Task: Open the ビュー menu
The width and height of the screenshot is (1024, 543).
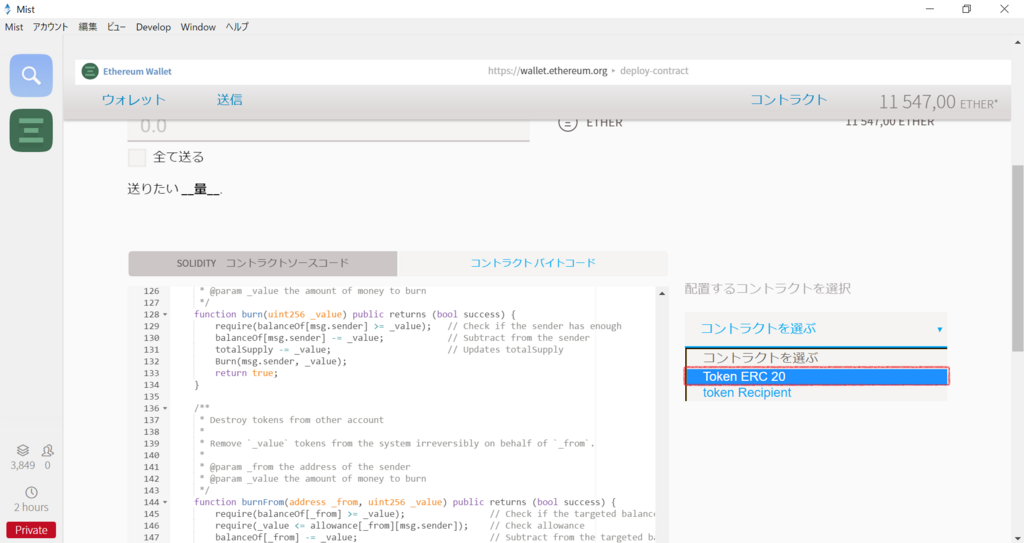Action: pos(116,27)
